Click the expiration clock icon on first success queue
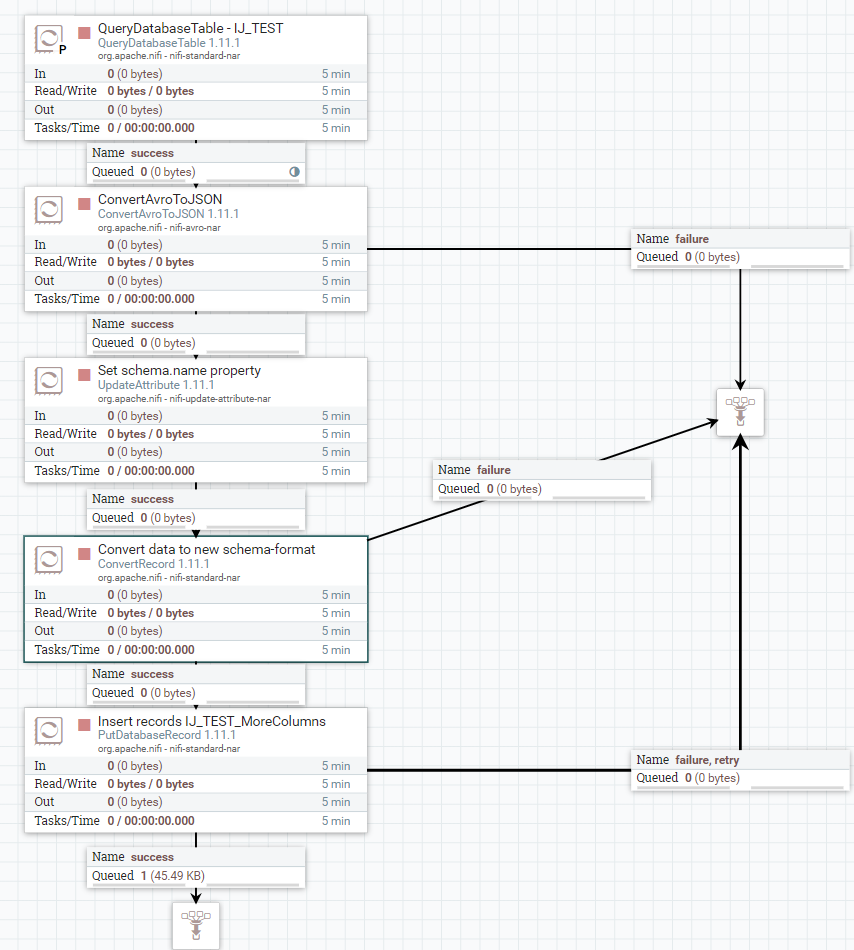This screenshot has height=950, width=854. [x=294, y=171]
